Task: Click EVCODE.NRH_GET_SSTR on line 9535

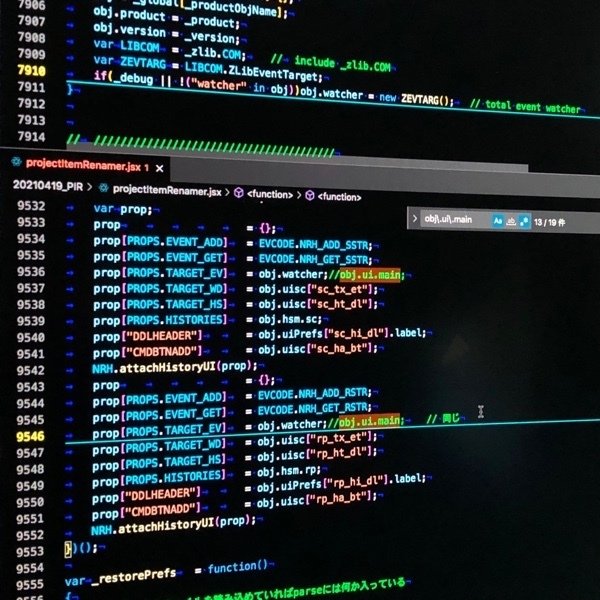Action: [x=315, y=259]
